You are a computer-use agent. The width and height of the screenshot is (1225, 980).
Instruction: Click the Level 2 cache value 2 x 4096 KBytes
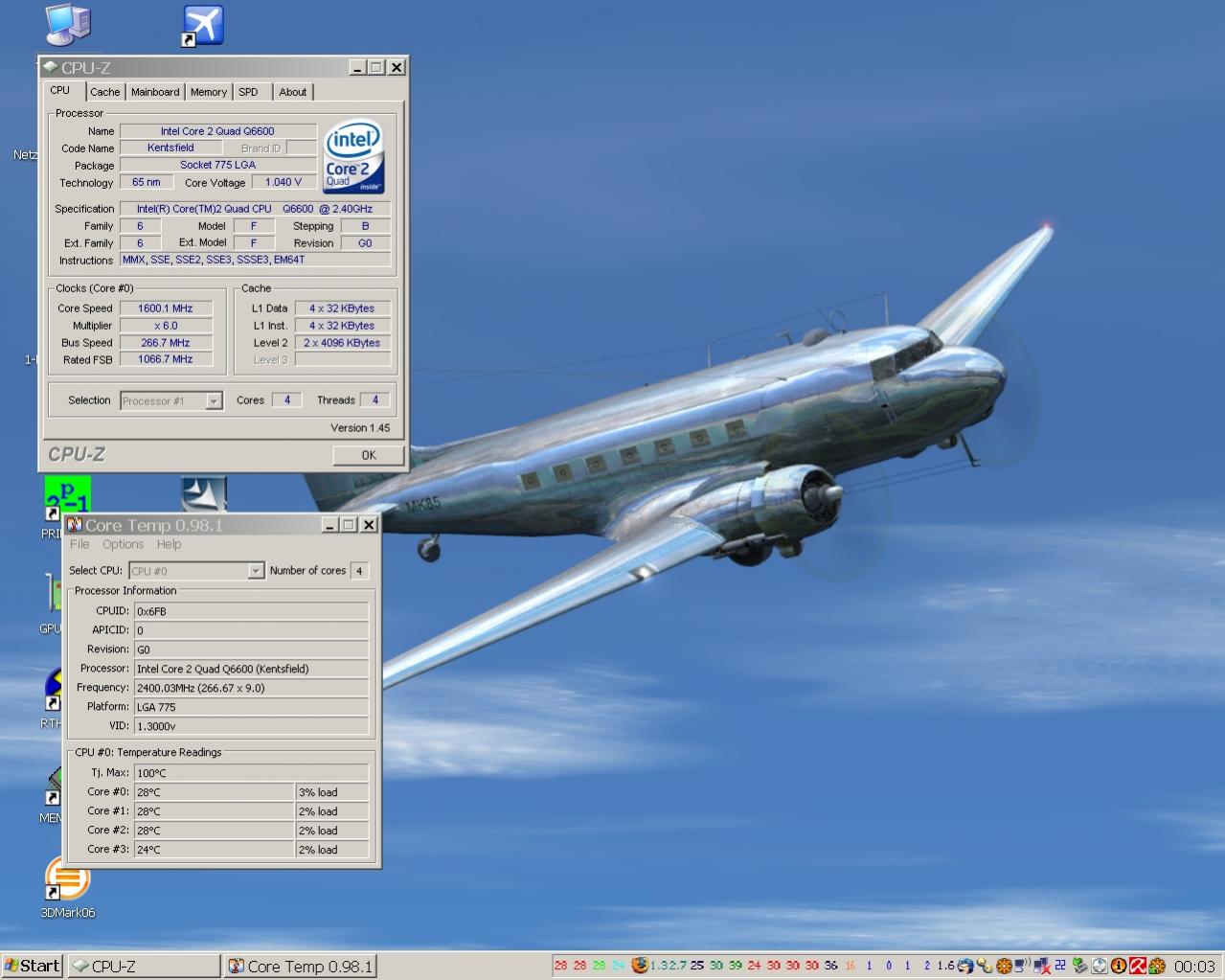tap(342, 343)
